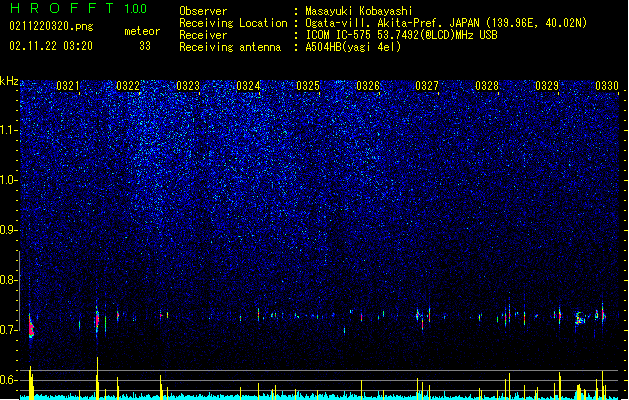Screen dimensions: 629x400
Task: Click the 0326 time marker
Action: tap(368, 85)
